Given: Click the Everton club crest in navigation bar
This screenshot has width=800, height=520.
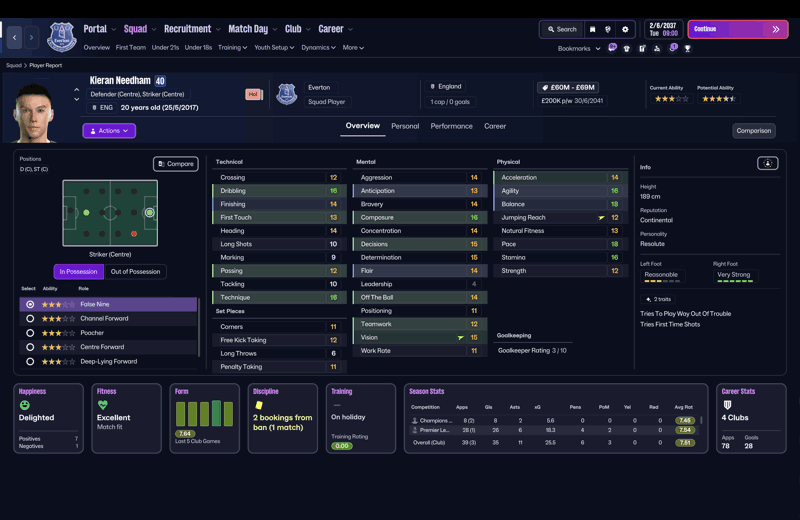Looking at the screenshot, I should (x=62, y=37).
